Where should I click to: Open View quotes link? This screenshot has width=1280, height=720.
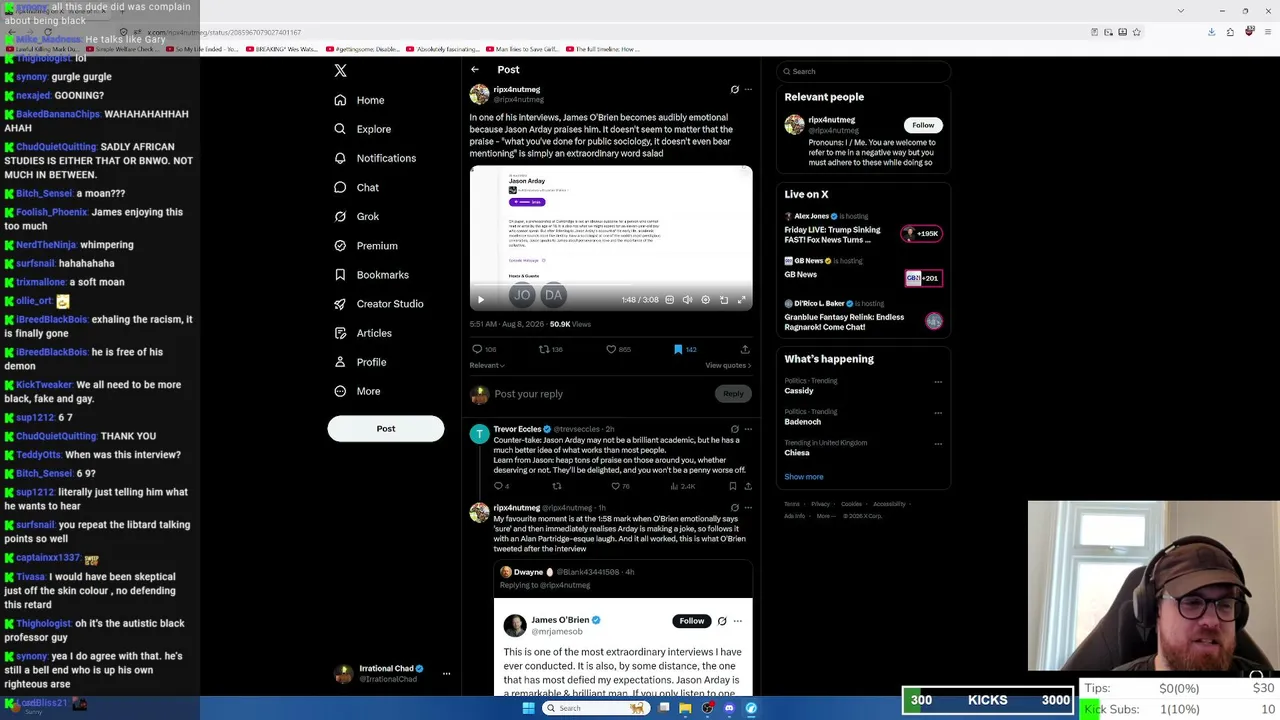pyautogui.click(x=728, y=365)
